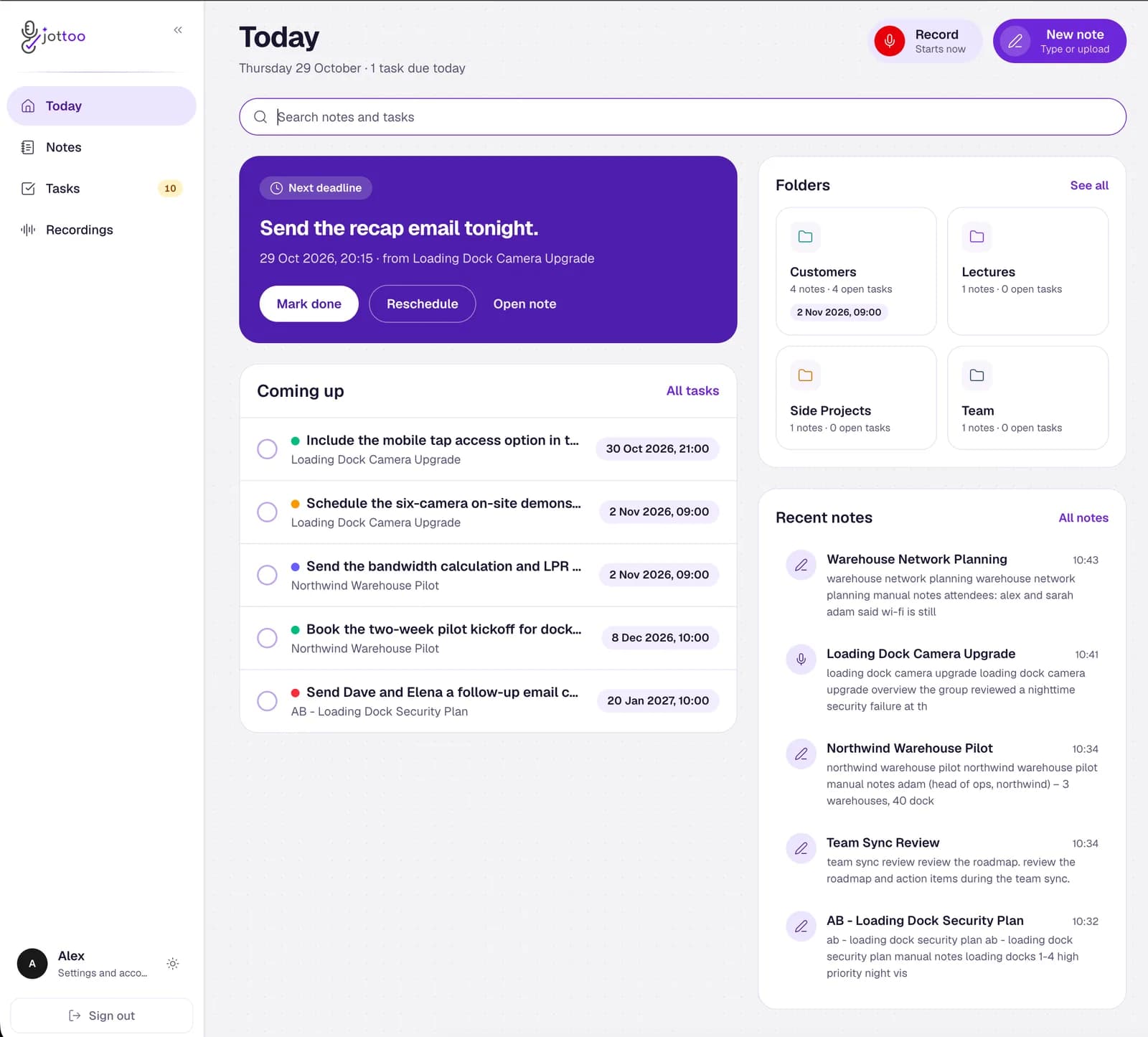This screenshot has width=1148, height=1037.
Task: Click the 8 Dec 2026, 10:00 due date
Action: tap(660, 637)
